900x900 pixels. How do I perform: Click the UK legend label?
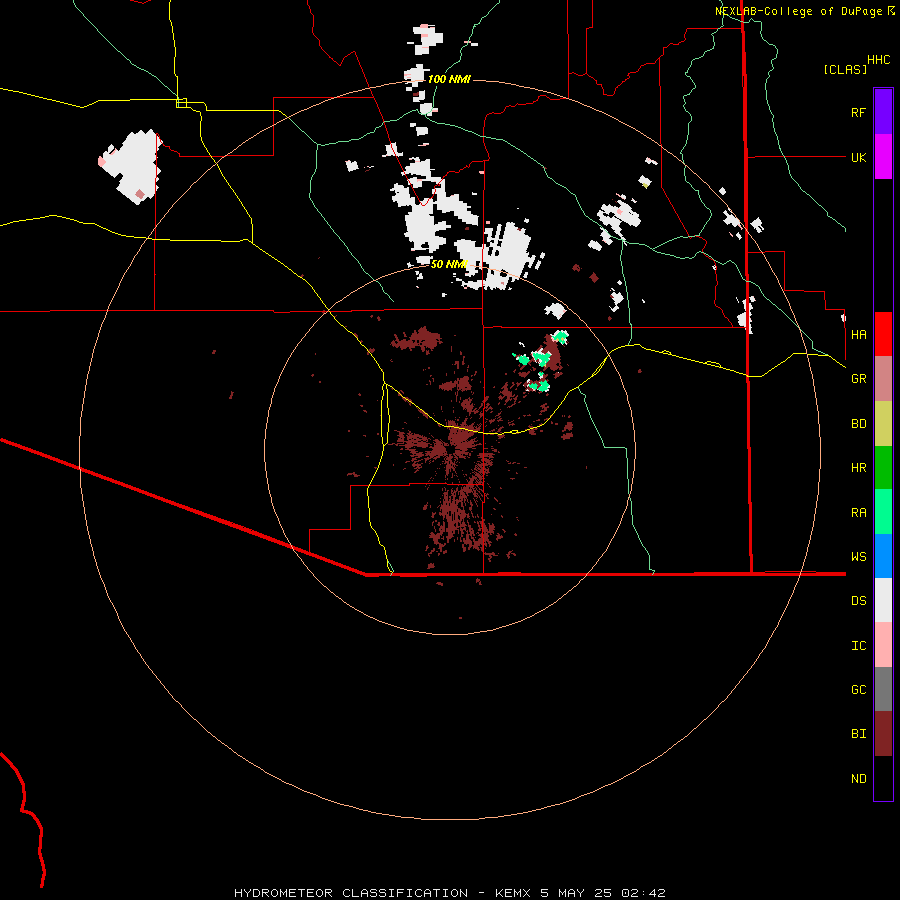coord(858,157)
